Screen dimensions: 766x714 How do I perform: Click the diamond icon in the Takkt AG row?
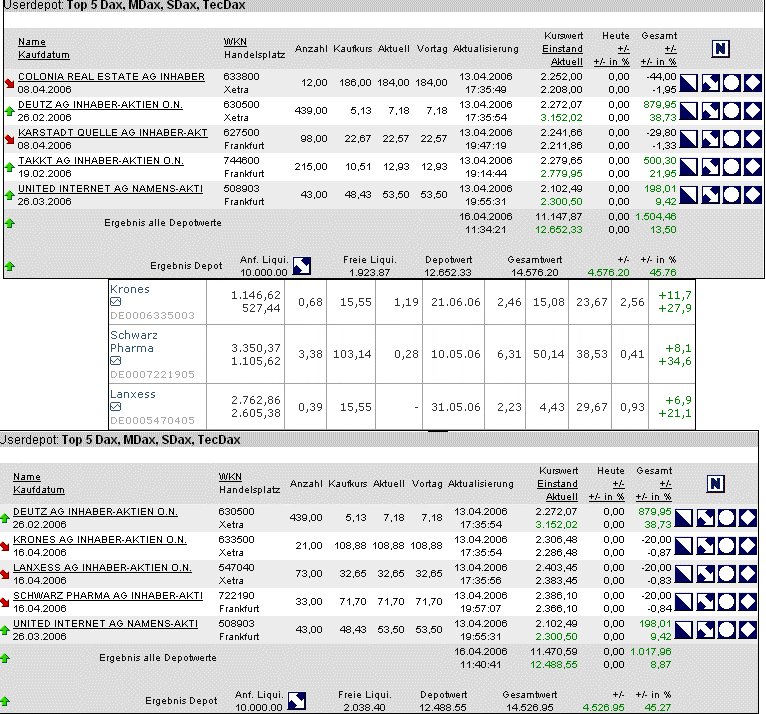753,167
